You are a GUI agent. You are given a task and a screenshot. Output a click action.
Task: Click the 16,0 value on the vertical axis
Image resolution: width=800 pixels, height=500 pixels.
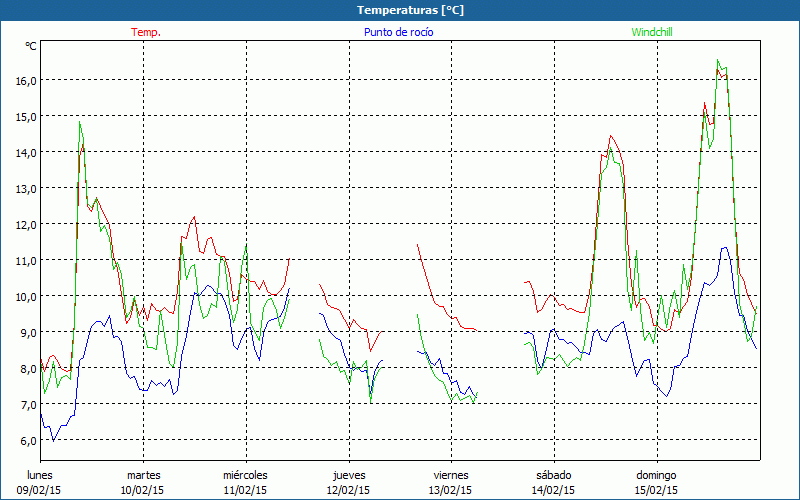click(x=24, y=80)
